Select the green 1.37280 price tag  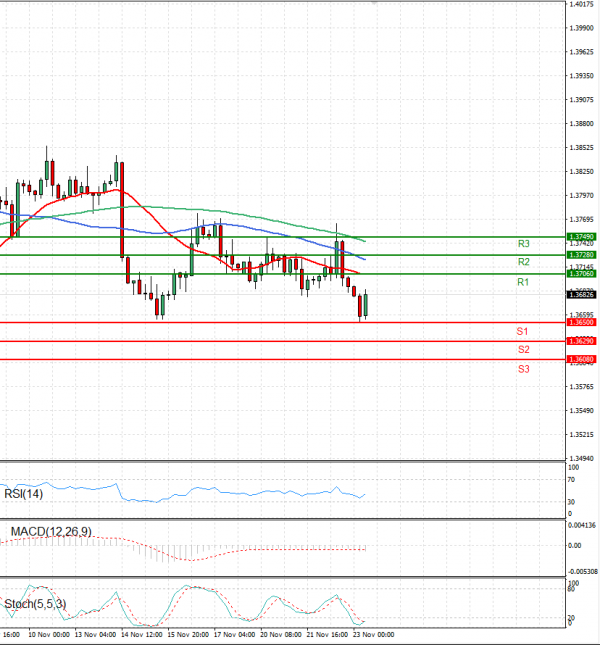pyautogui.click(x=581, y=255)
